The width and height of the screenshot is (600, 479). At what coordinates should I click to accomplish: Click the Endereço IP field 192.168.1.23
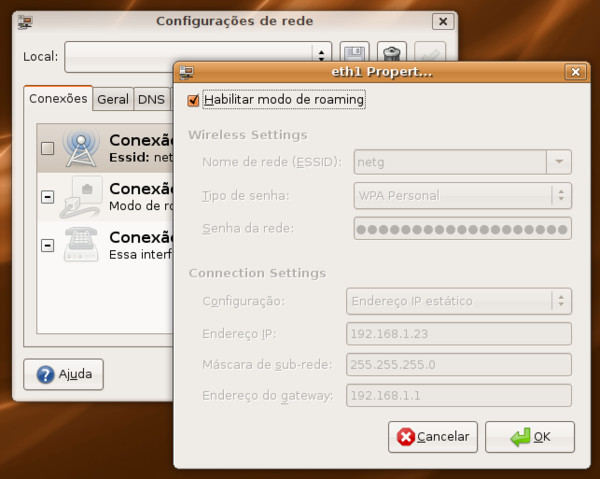(x=459, y=334)
